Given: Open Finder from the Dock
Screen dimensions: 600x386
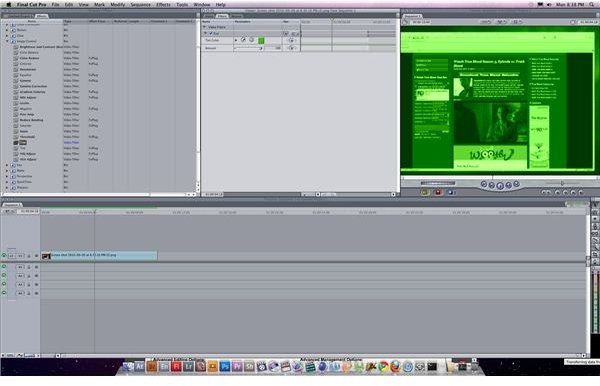Looking at the screenshot, I should tap(128, 367).
